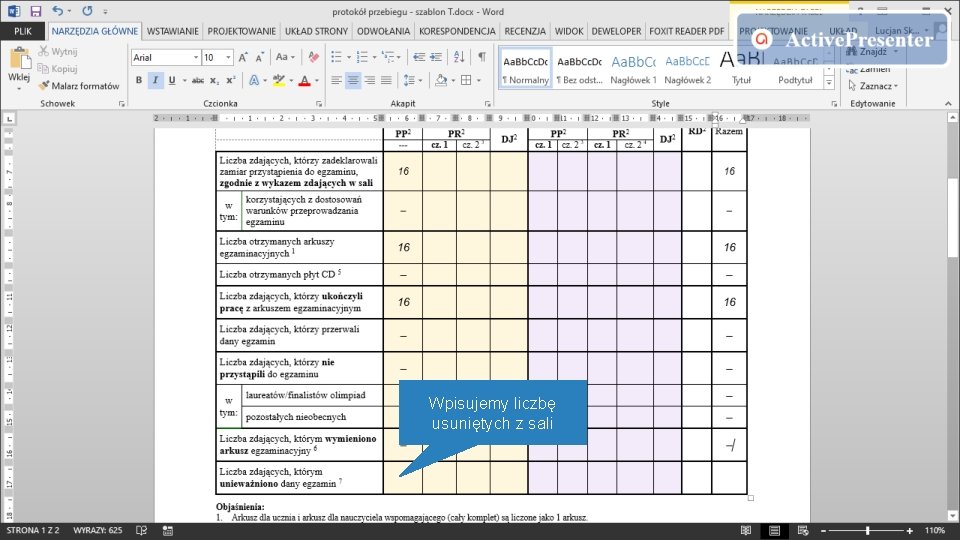Open the Zaznacz select menu

pyautogui.click(x=874, y=86)
